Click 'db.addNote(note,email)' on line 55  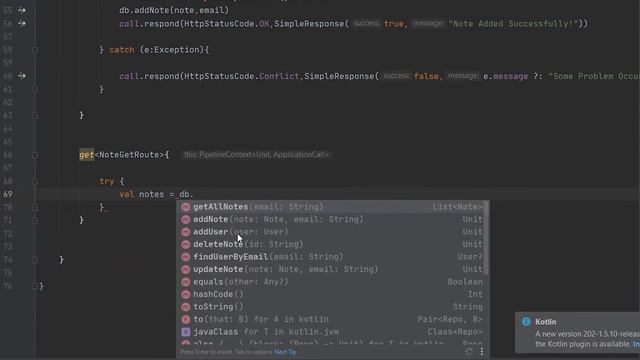click(x=174, y=10)
